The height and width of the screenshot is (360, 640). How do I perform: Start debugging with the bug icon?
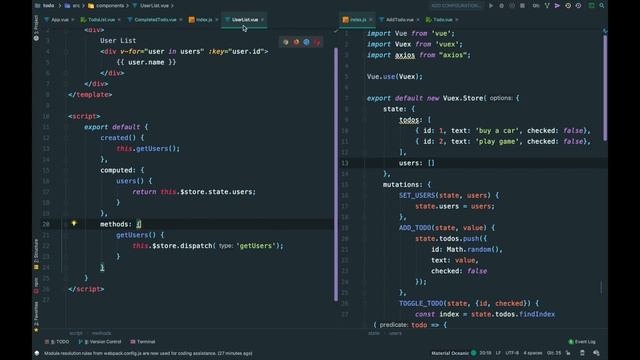pyautogui.click(x=501, y=6)
